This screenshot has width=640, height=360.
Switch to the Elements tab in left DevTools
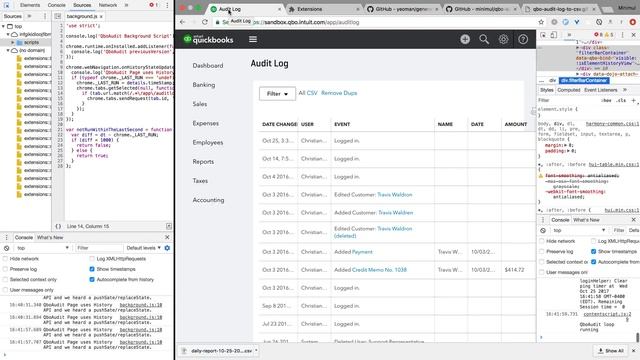(30, 5)
